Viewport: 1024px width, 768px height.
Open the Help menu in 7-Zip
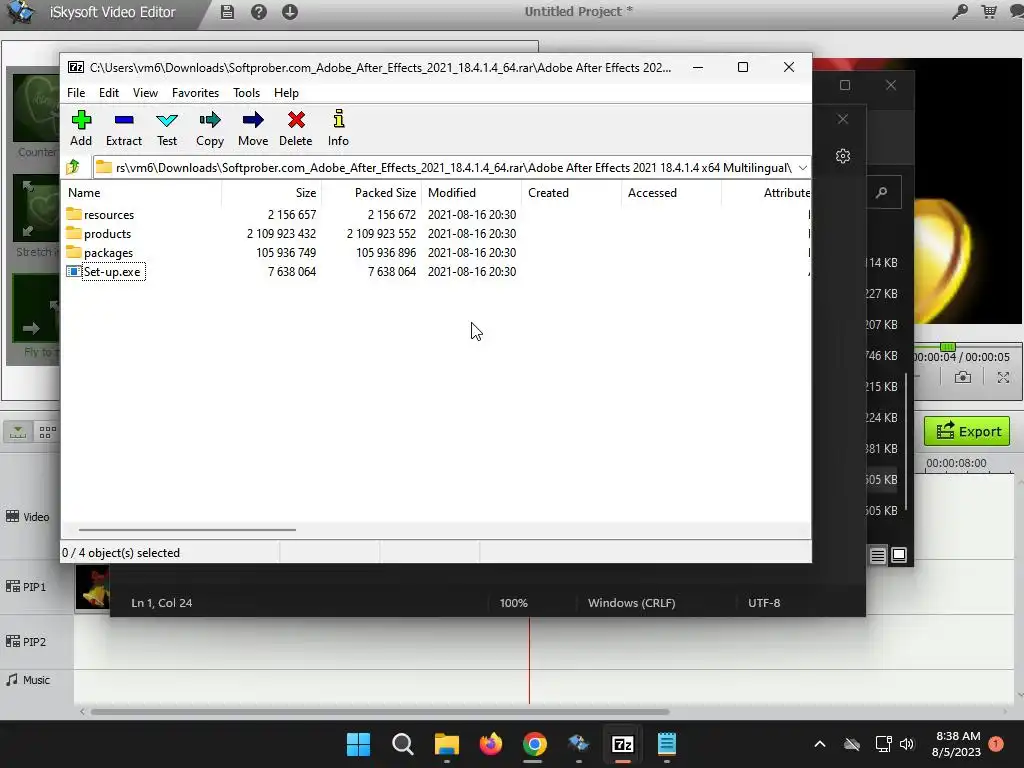point(286,93)
